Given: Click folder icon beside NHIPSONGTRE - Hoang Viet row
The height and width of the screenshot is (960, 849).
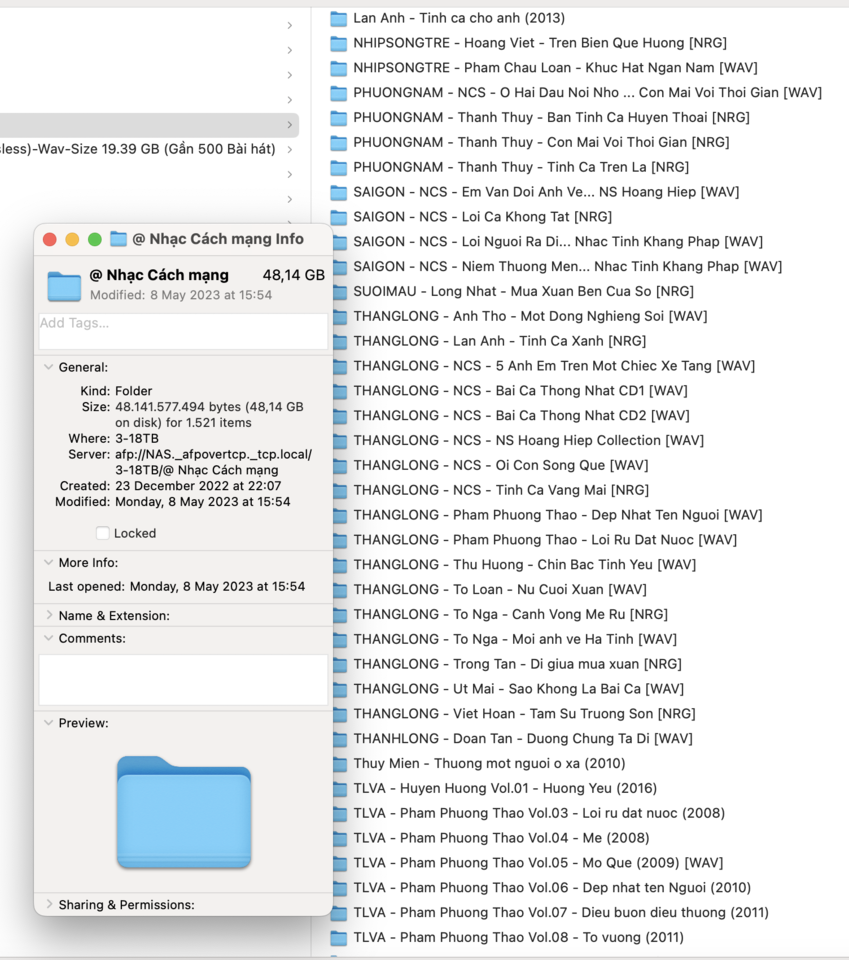Looking at the screenshot, I should coord(338,43).
